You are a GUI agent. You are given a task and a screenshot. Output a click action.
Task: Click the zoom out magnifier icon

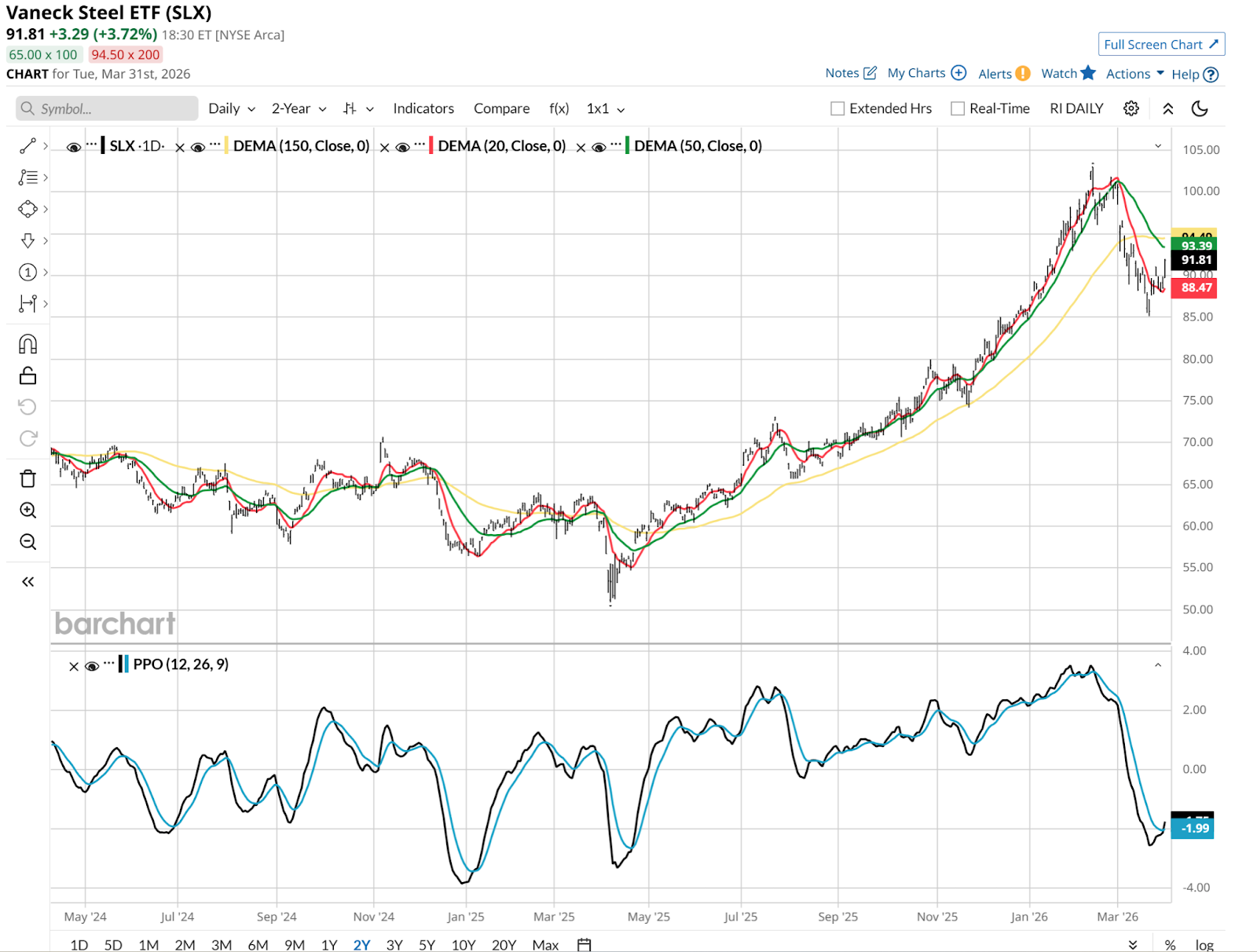(27, 542)
